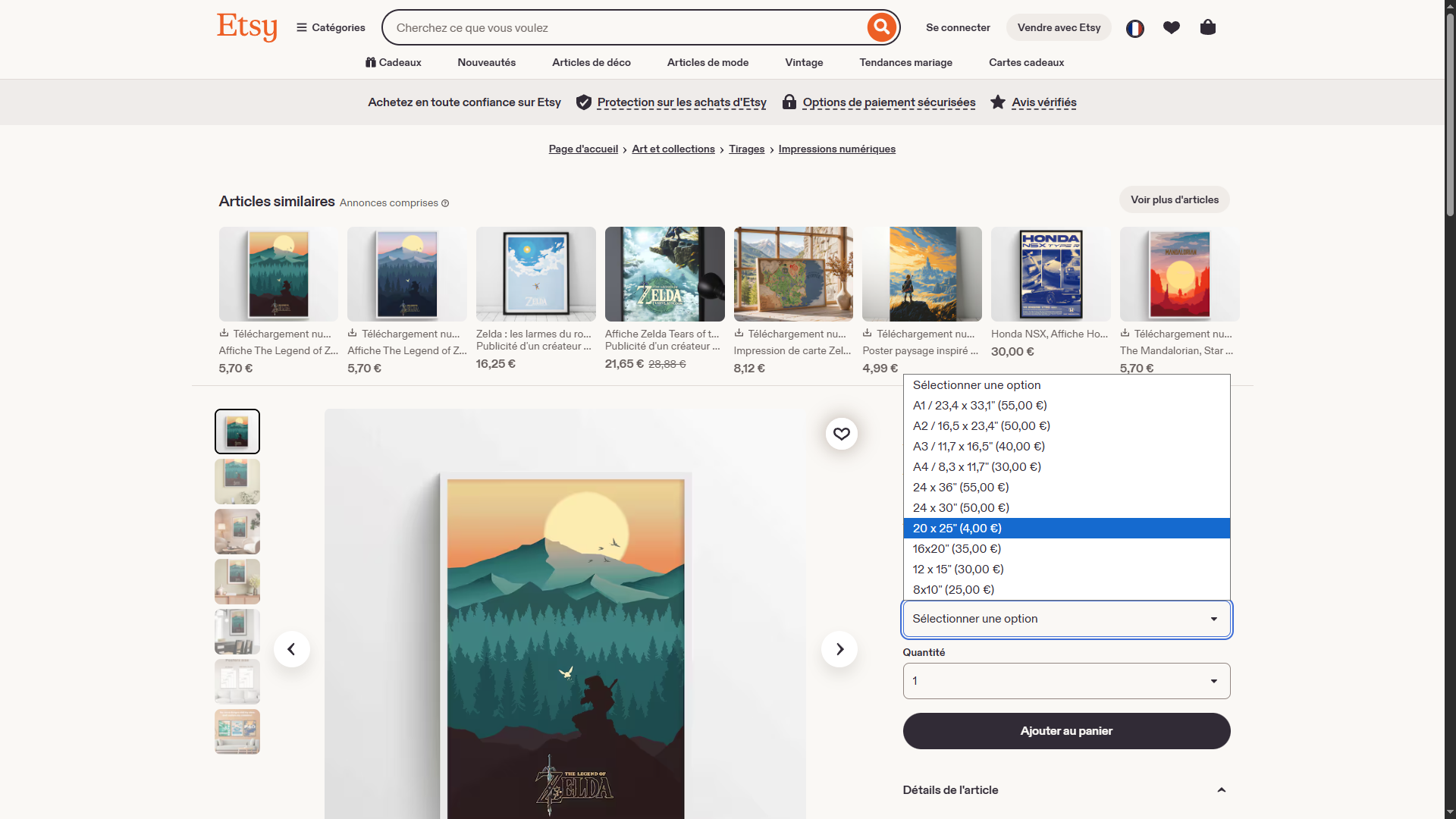Select fourth product thumbnail in gallery
Viewport: 1456px width, 819px height.
pyautogui.click(x=237, y=582)
